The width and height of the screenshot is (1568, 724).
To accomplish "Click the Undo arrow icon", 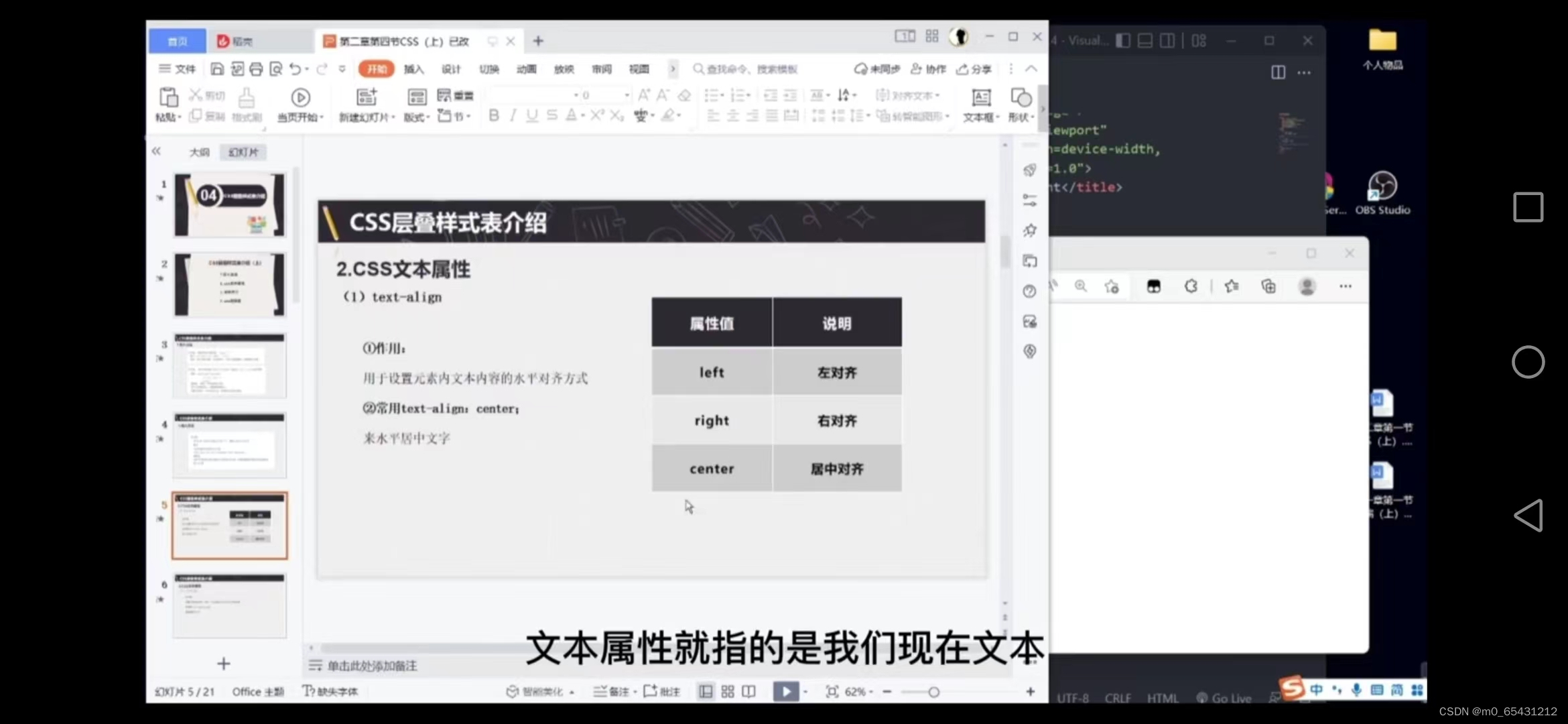I will 295,69.
